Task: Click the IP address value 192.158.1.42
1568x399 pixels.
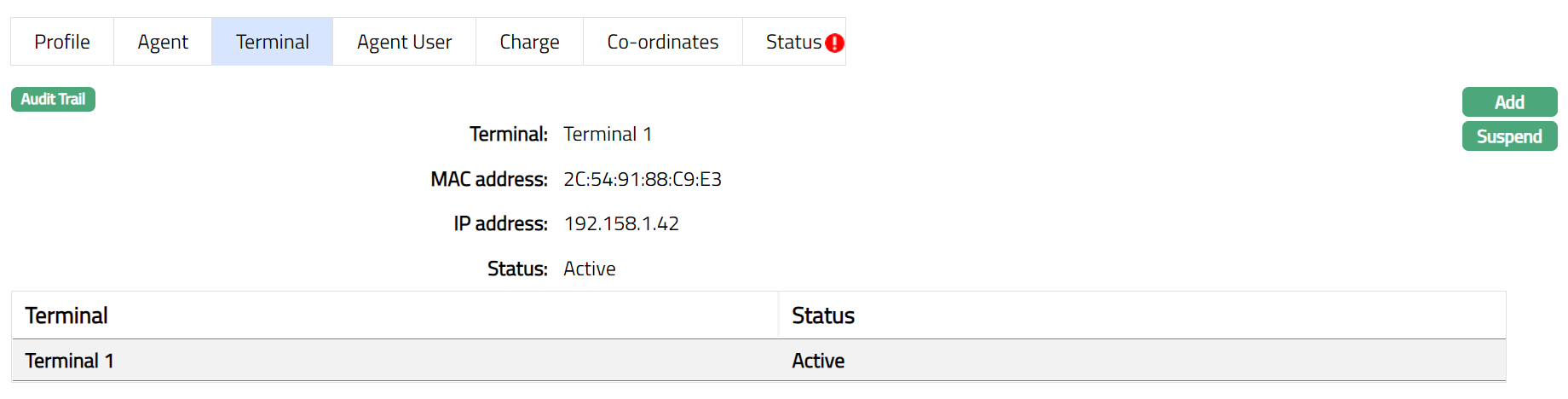Action: [621, 223]
